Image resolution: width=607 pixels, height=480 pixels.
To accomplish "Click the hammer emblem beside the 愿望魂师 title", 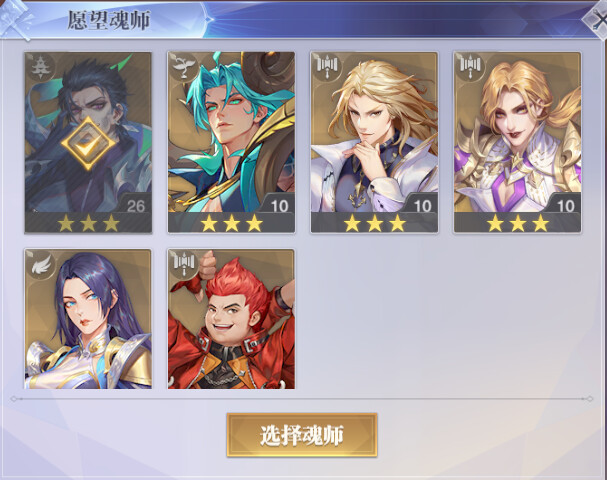I will click(x=15, y=19).
